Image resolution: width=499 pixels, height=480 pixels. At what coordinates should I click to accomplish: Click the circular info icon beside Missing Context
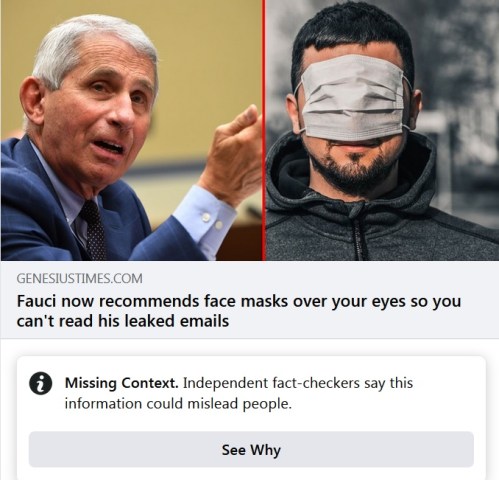point(41,383)
